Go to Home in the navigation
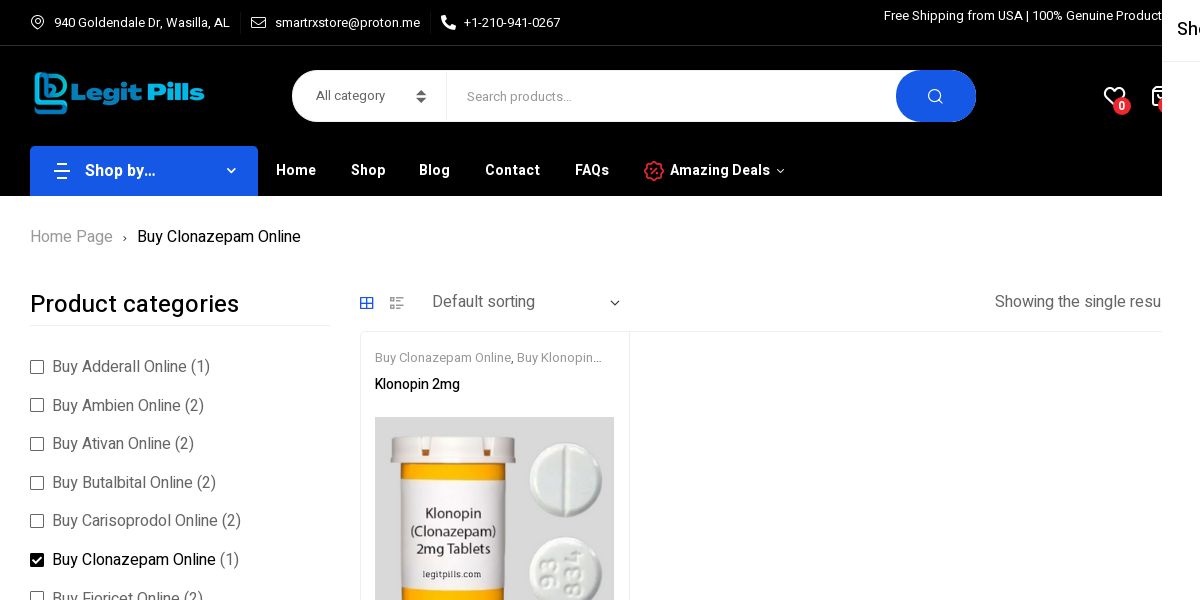This screenshot has height=600, width=1200. click(x=296, y=170)
